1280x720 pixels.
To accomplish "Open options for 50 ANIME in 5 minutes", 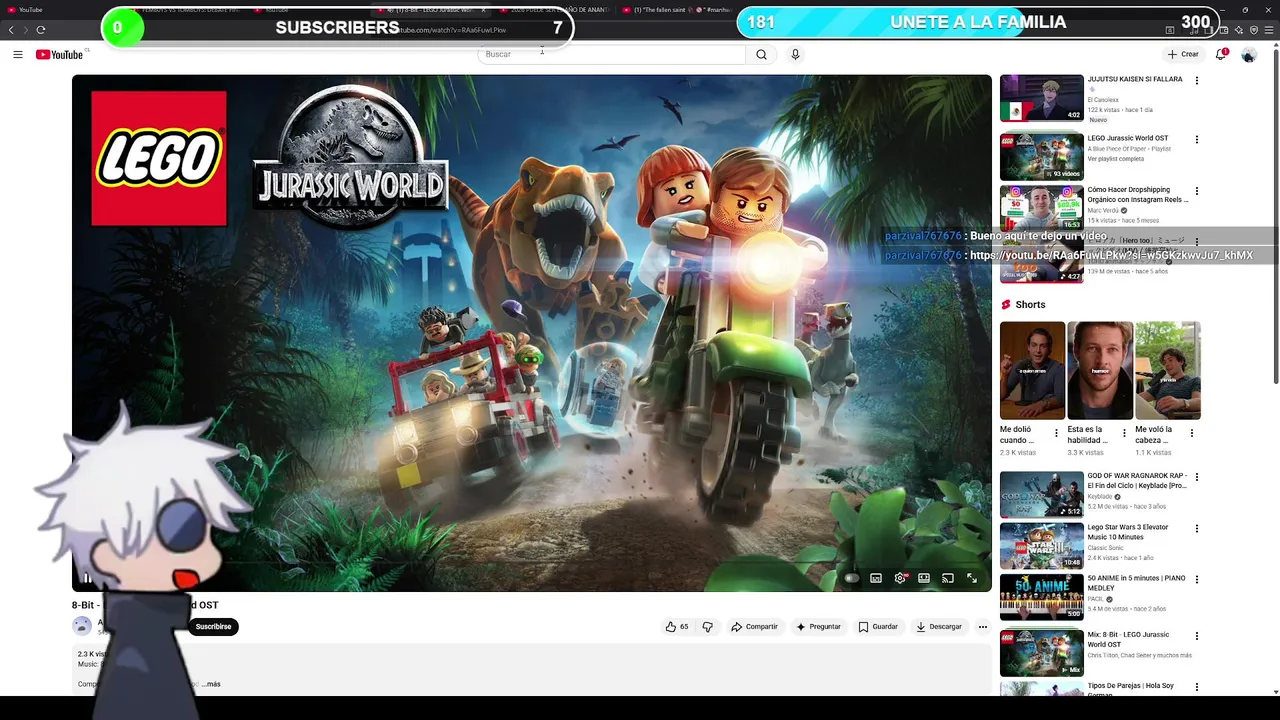I will coord(1196,579).
